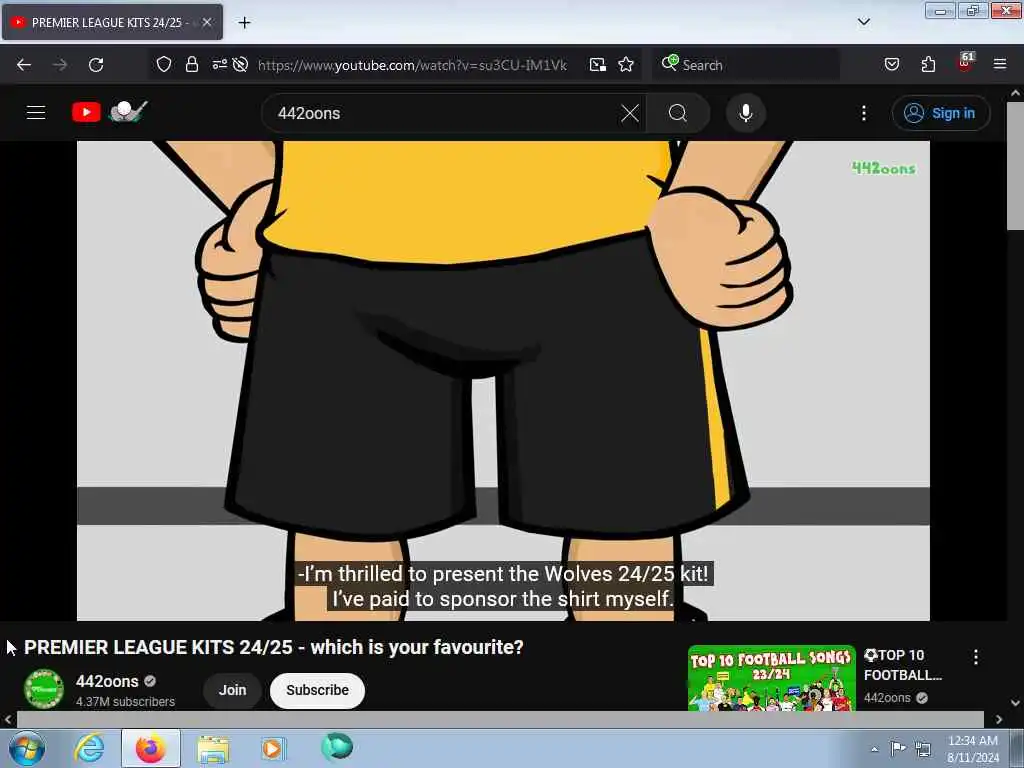Image resolution: width=1024 pixels, height=768 pixels.
Task: Open a new browser tab
Action: [x=244, y=23]
